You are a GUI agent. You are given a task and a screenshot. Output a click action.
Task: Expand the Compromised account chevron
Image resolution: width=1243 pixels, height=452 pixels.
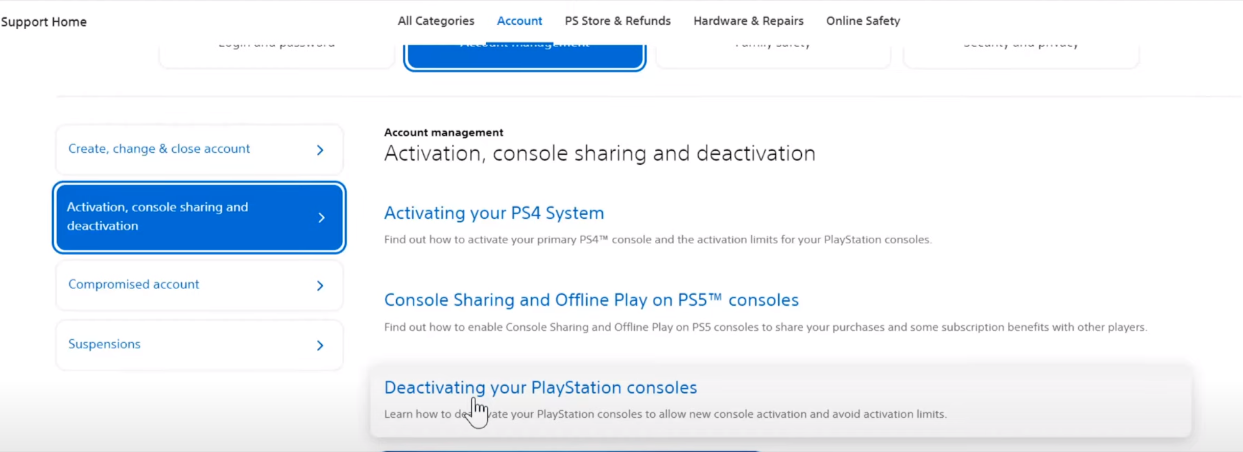320,286
